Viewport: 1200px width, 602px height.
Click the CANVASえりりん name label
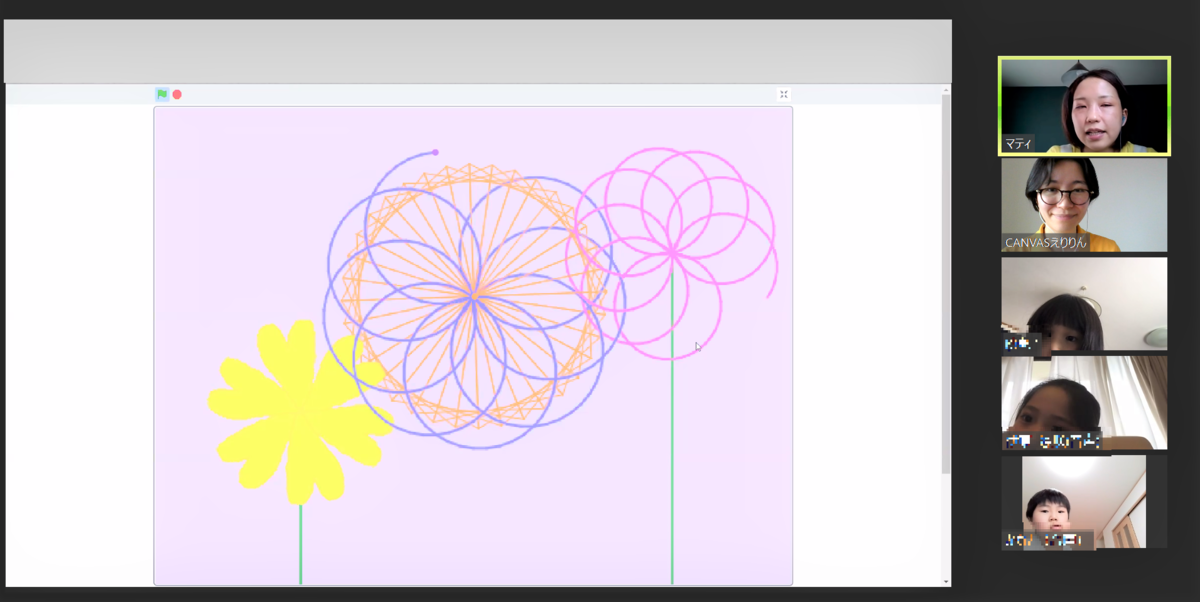[1047, 242]
